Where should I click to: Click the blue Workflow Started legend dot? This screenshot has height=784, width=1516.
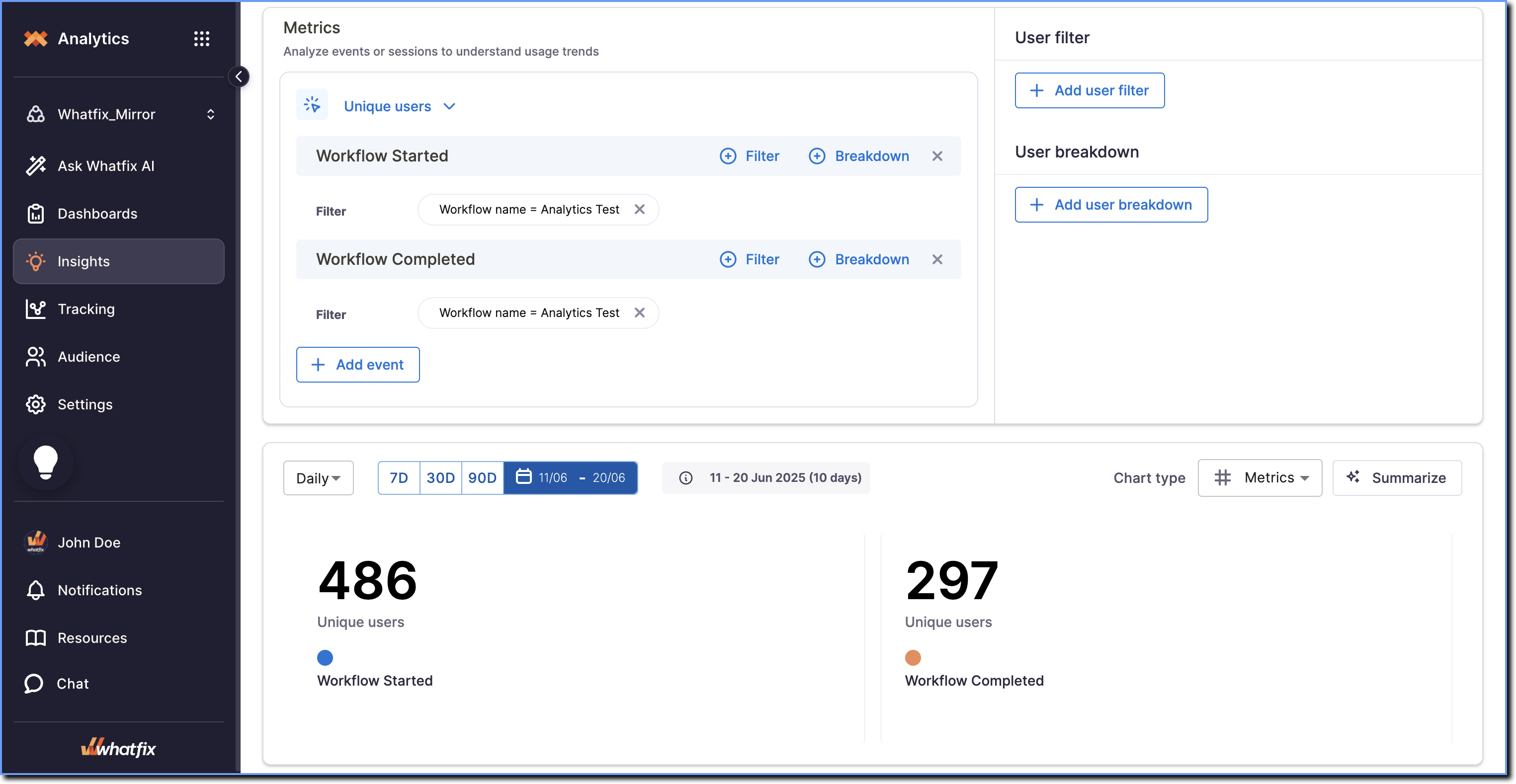pos(325,657)
